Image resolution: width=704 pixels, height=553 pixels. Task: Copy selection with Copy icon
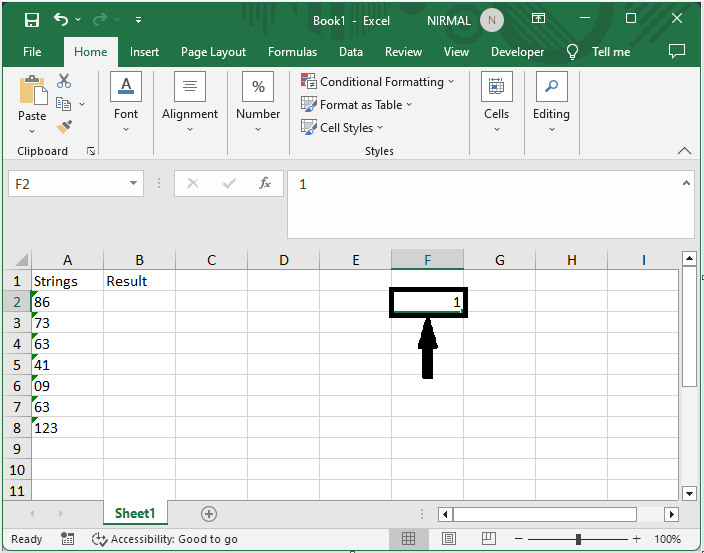point(63,104)
